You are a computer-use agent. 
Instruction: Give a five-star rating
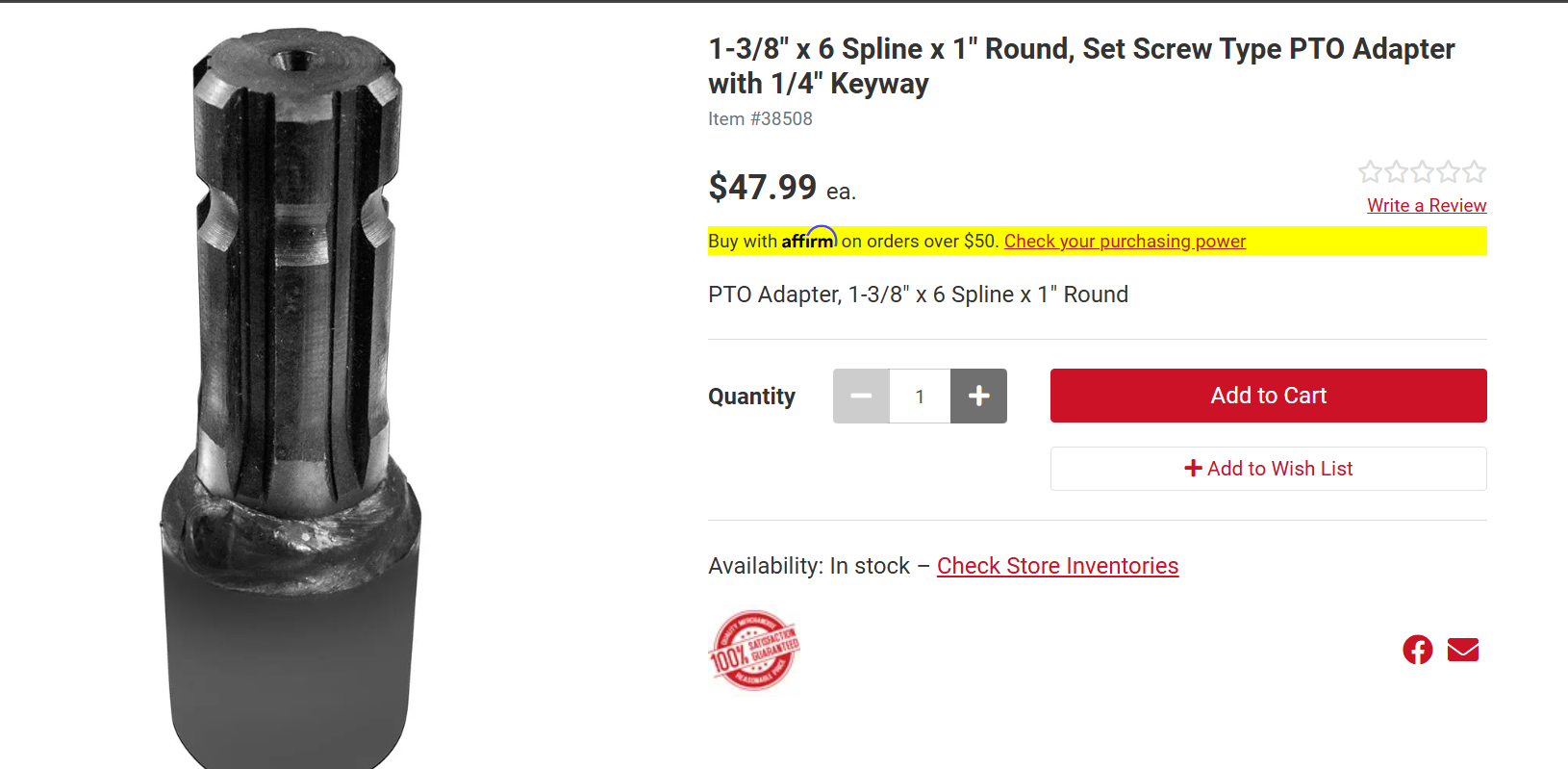1474,172
